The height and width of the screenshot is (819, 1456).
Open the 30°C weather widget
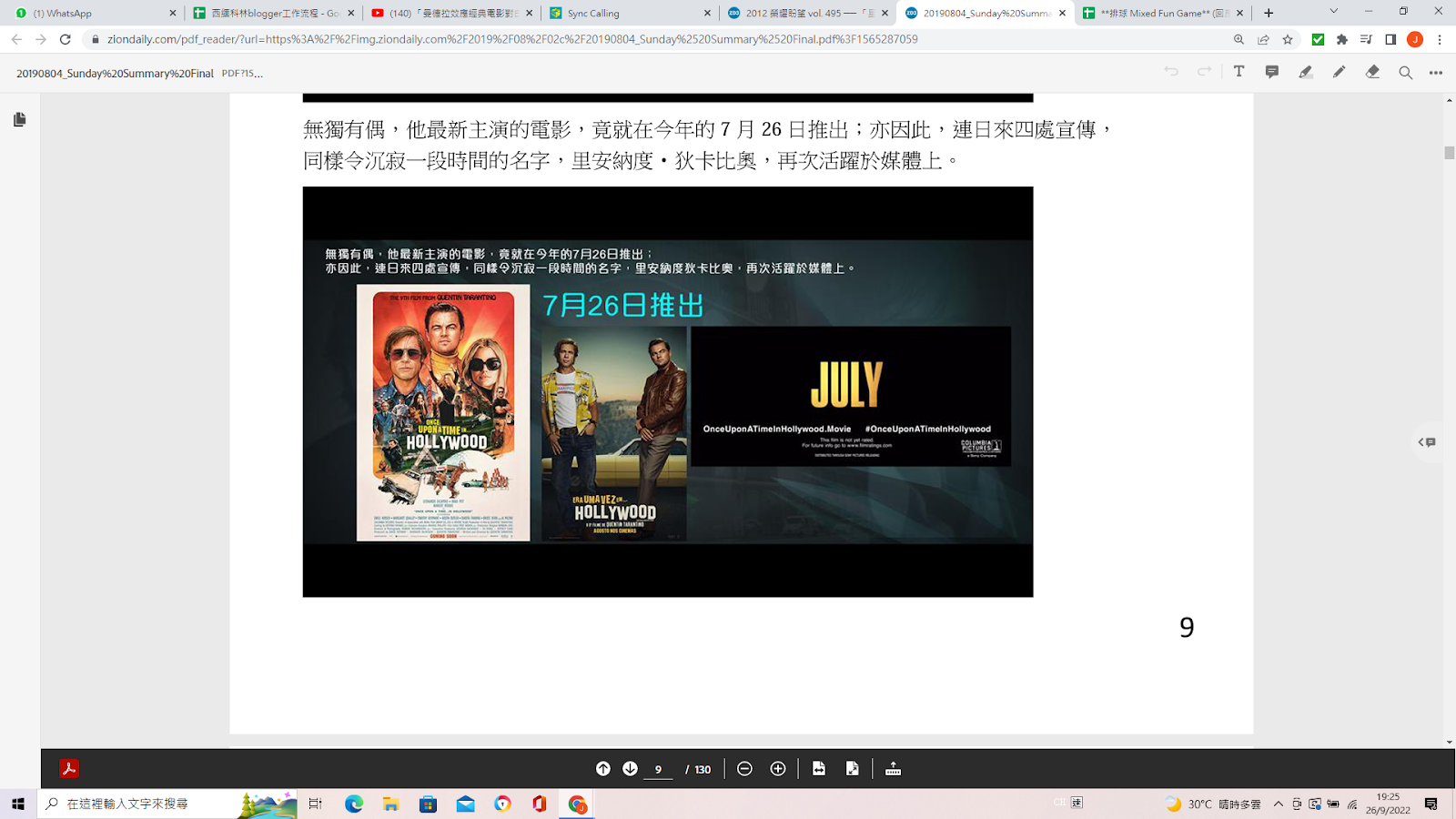[1214, 804]
